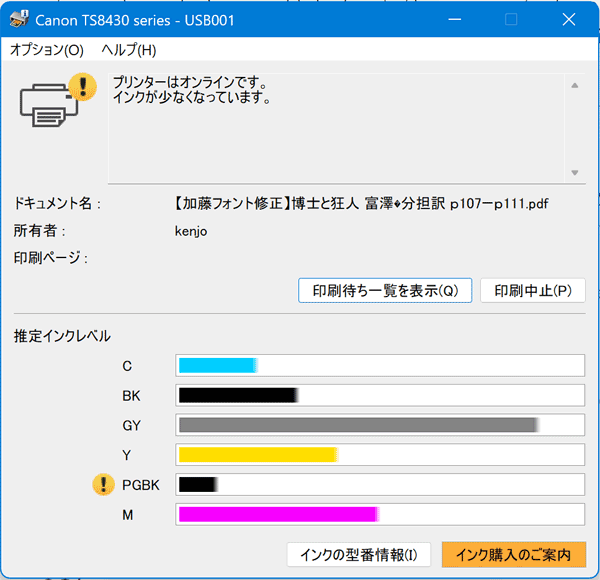Click the document name PDF text
This screenshot has width=600, height=580.
click(x=362, y=203)
